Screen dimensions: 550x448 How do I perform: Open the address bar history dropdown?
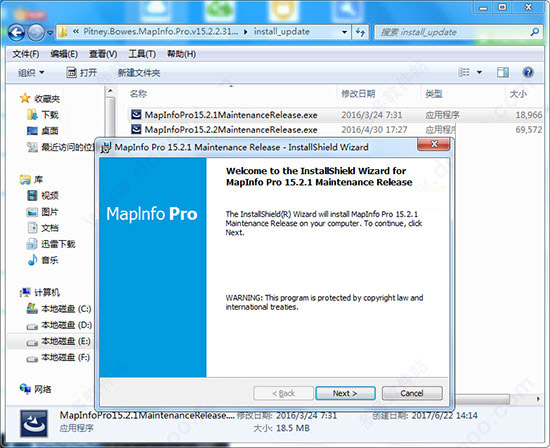point(344,32)
